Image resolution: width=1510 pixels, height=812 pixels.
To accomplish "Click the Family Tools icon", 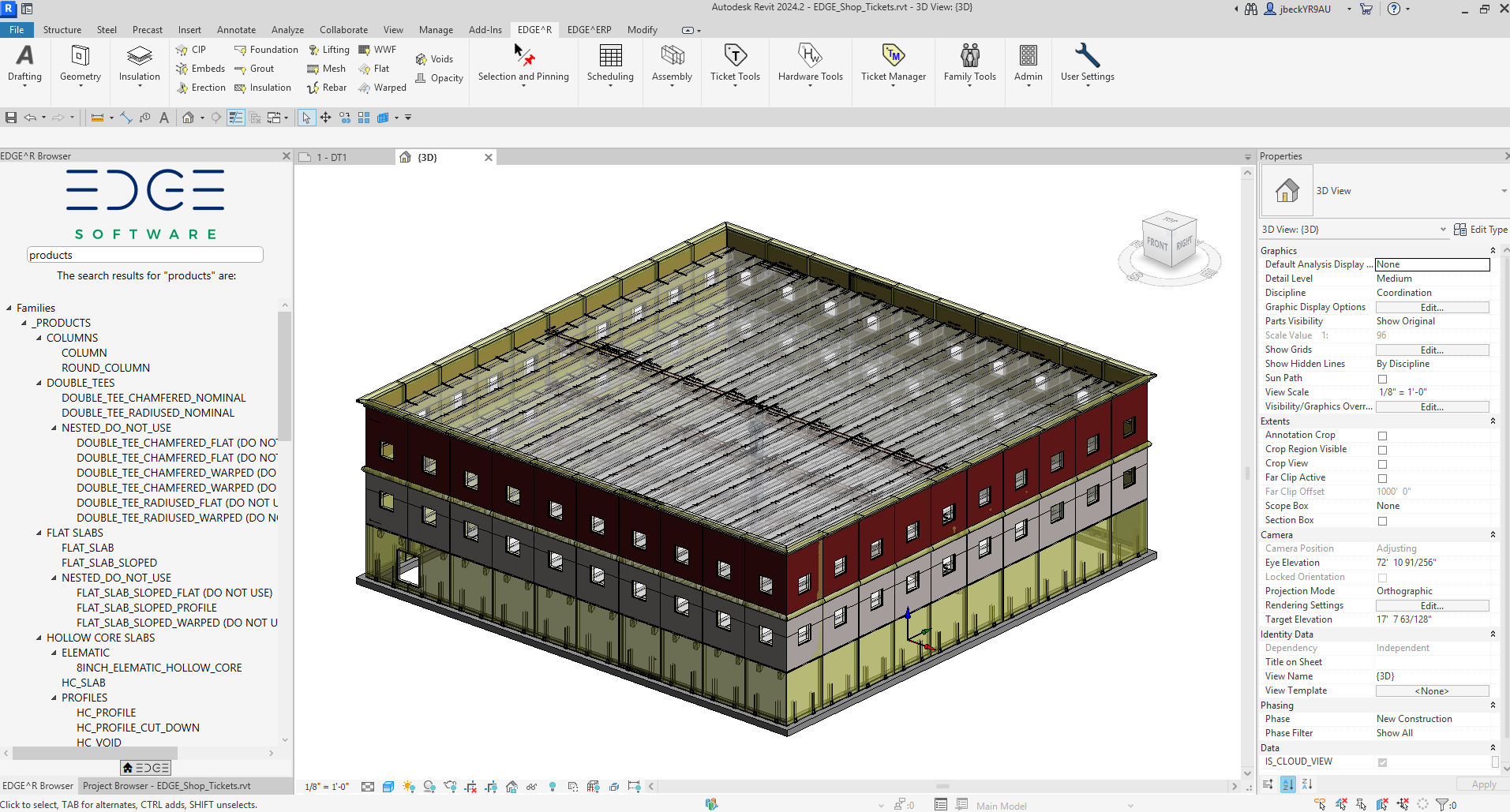I will (969, 56).
